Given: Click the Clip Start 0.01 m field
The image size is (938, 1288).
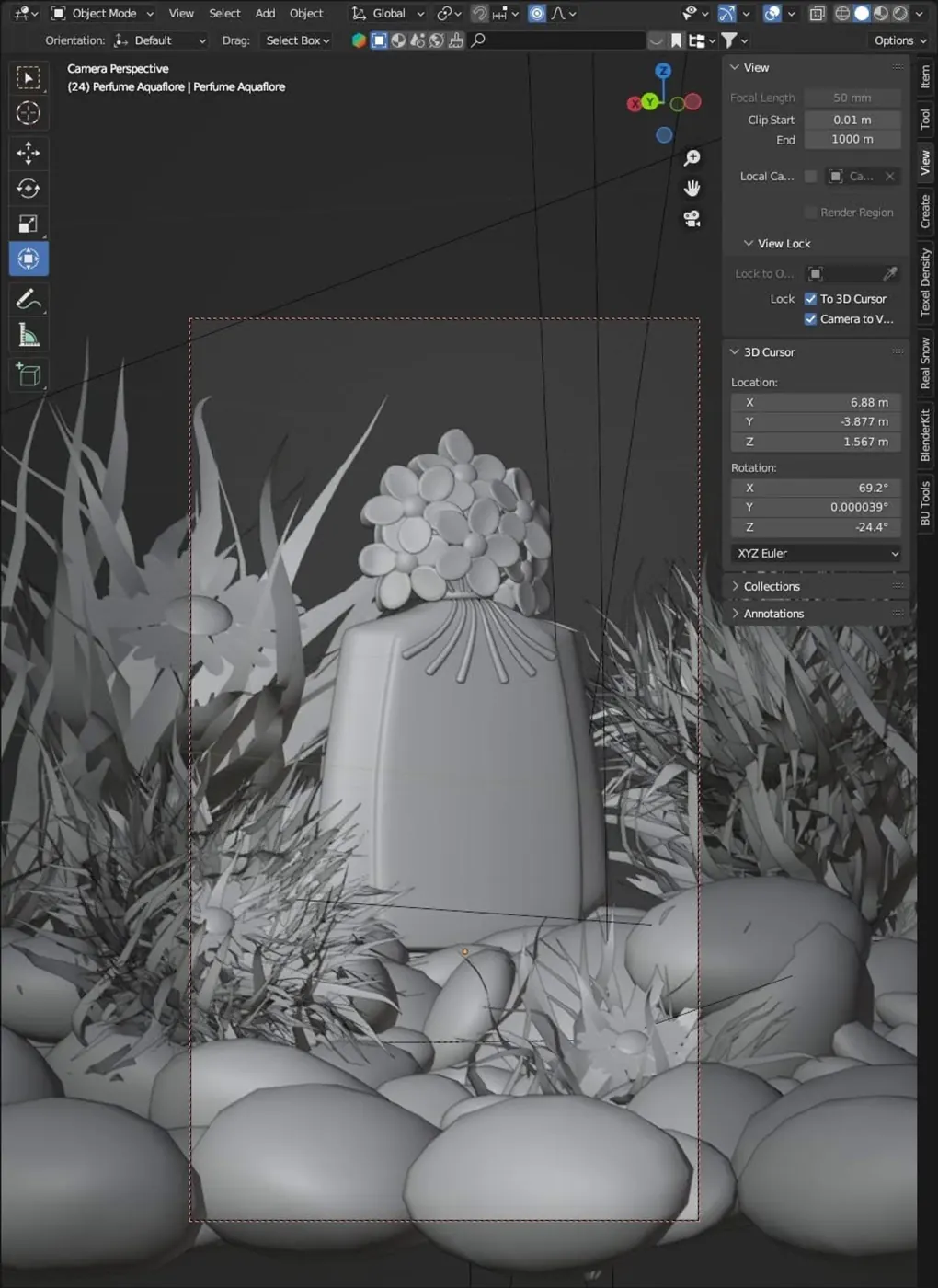Looking at the screenshot, I should (852, 120).
